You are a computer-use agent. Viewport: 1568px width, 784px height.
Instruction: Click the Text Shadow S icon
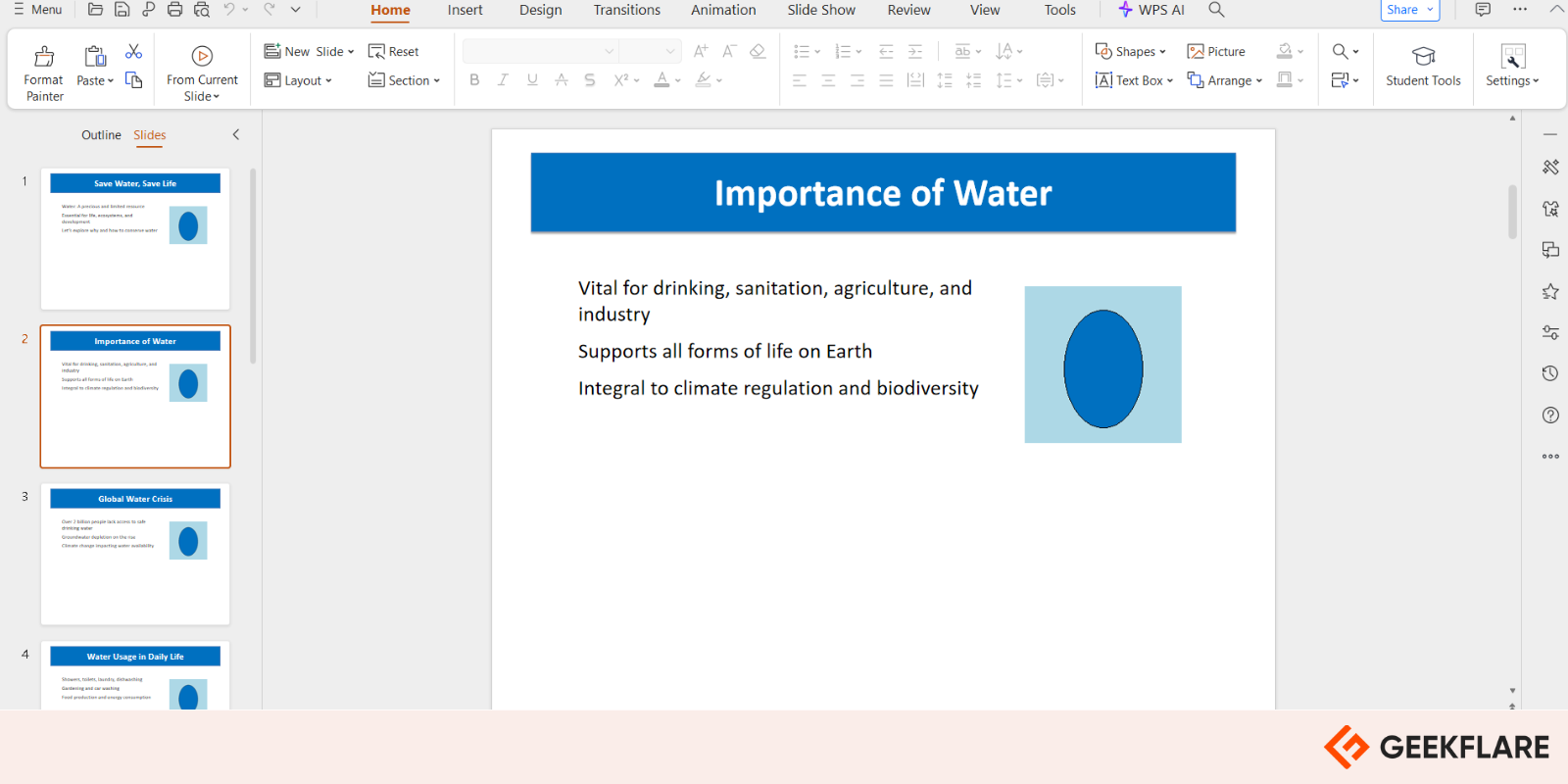[x=590, y=80]
